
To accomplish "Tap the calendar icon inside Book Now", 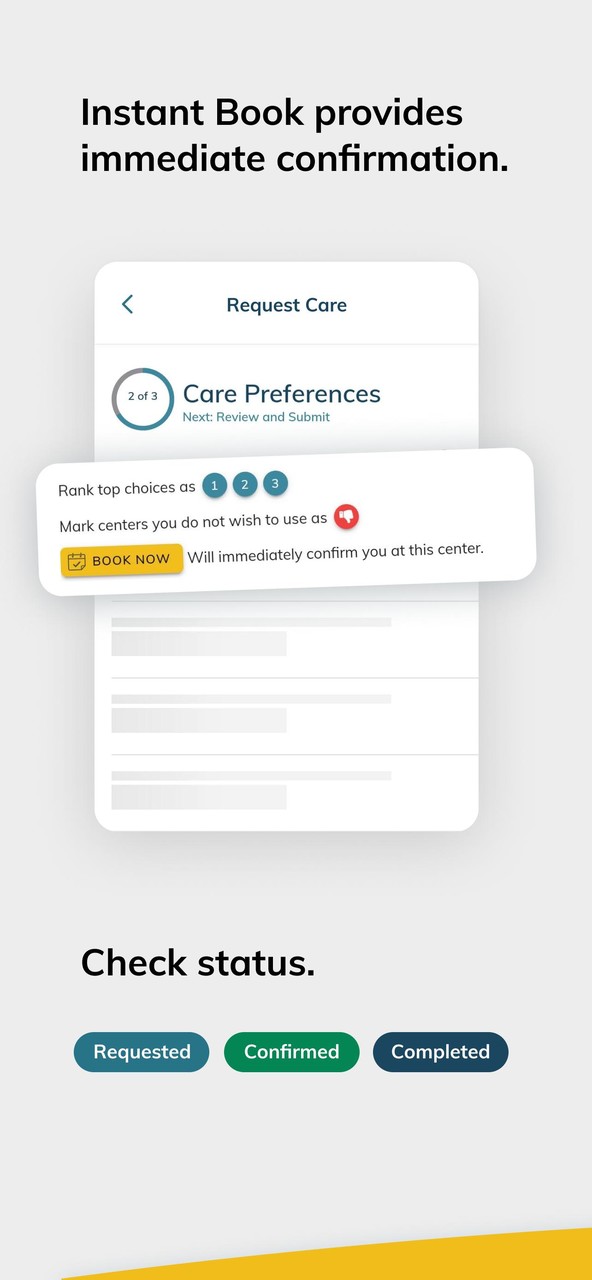I will click(x=78, y=561).
